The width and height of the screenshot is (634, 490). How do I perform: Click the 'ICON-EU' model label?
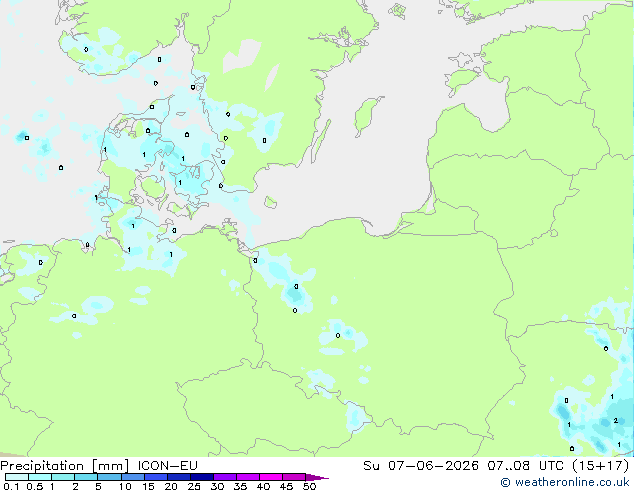[167, 465]
